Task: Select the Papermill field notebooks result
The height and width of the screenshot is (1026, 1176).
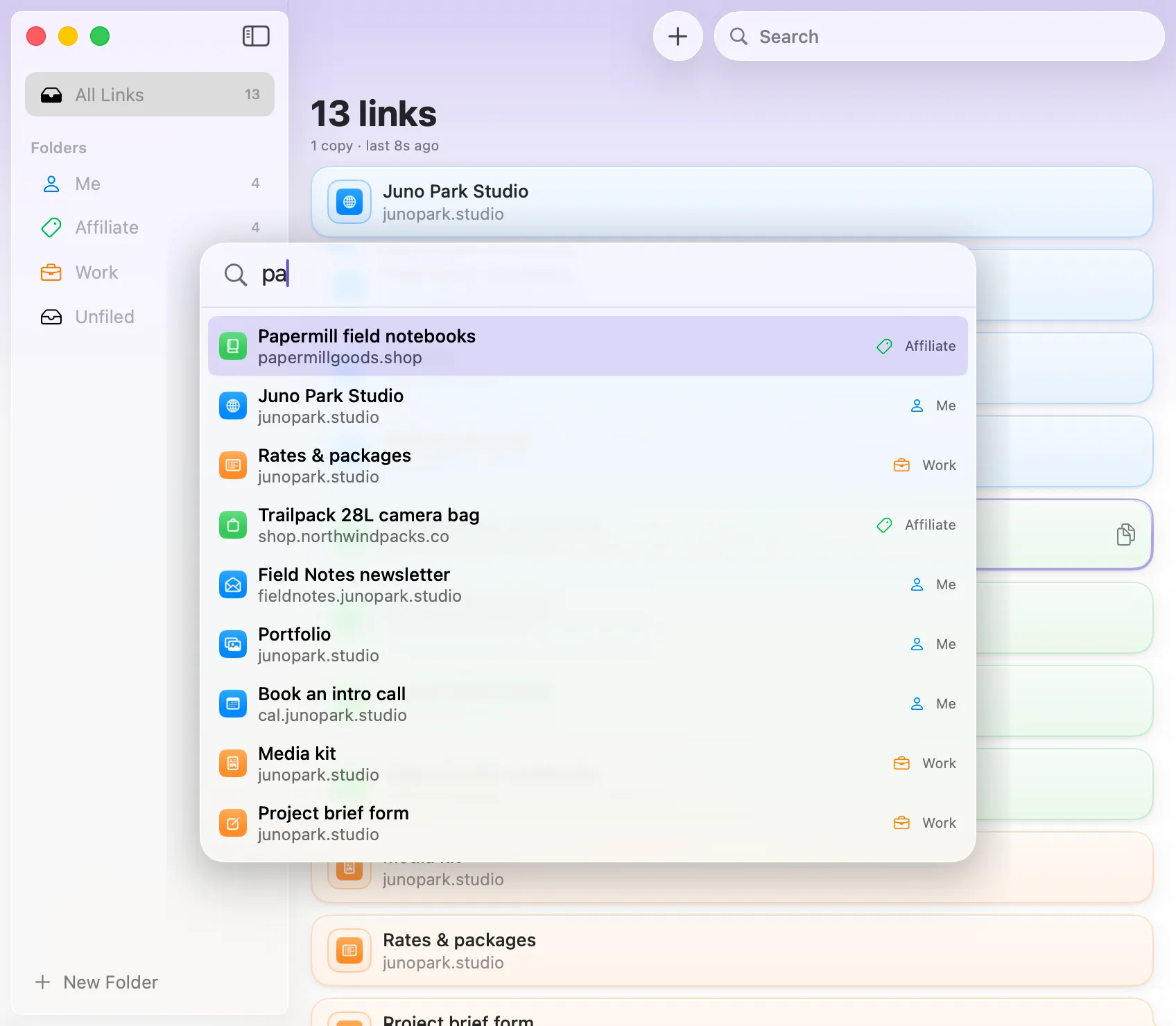Action: pyautogui.click(x=588, y=346)
